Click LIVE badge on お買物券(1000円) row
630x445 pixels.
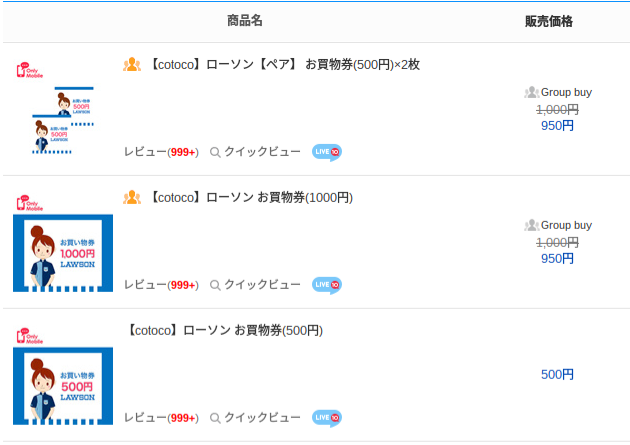327,285
